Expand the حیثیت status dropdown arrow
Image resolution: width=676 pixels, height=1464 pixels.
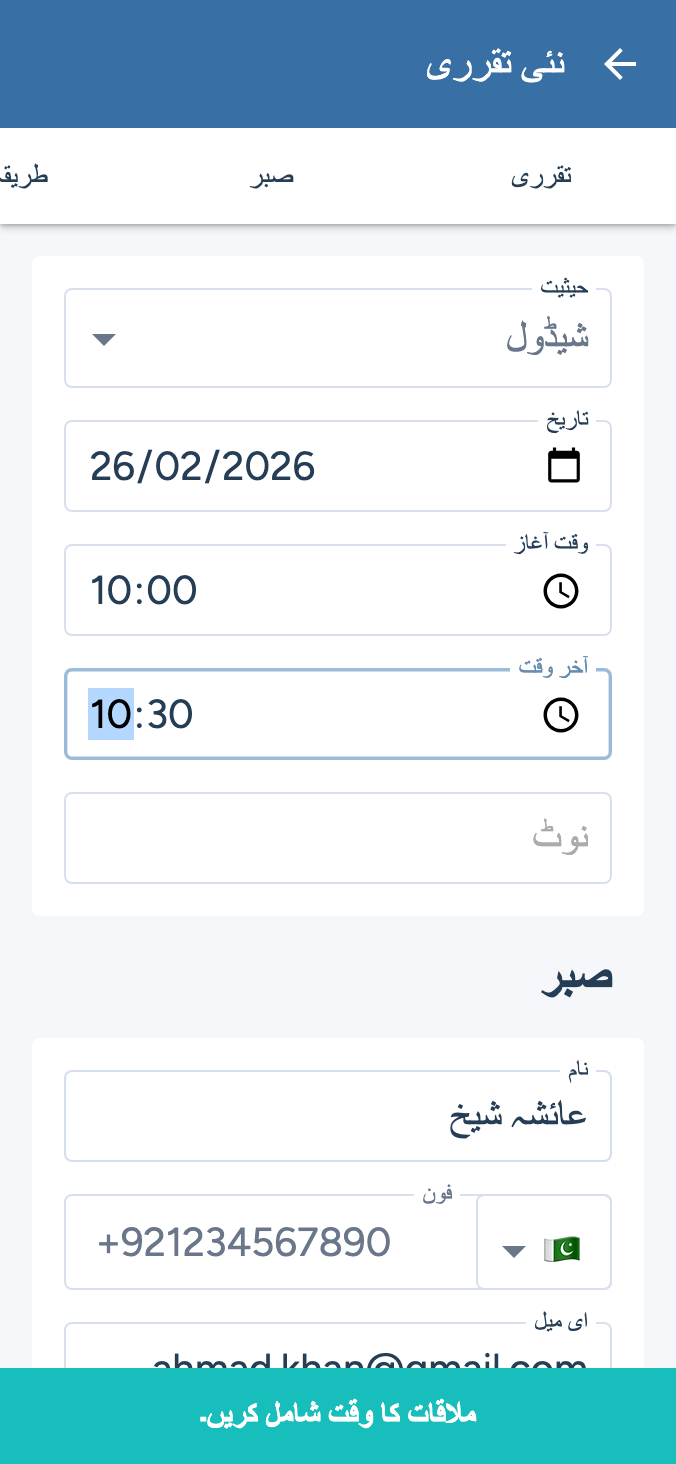point(104,339)
